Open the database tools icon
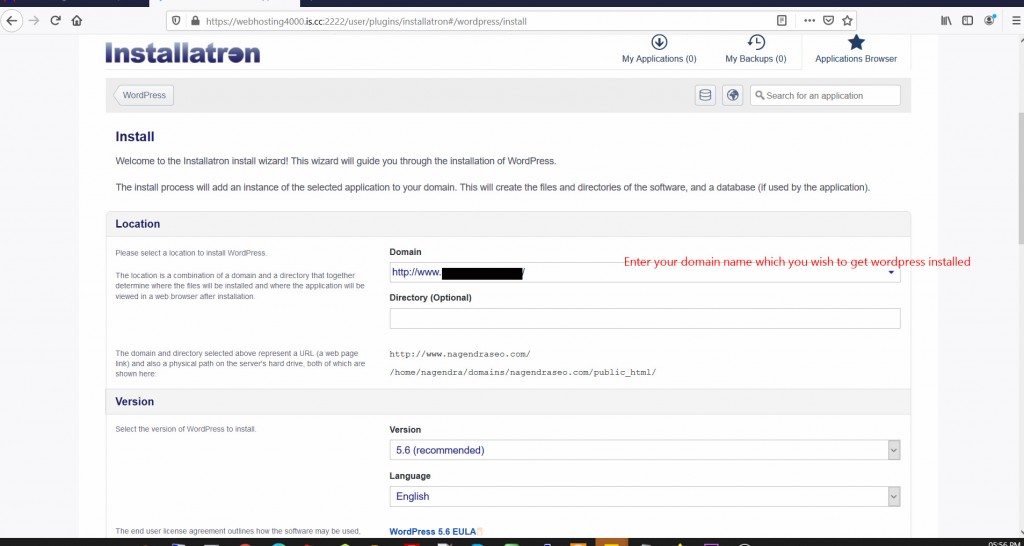1024x546 pixels. (x=705, y=95)
